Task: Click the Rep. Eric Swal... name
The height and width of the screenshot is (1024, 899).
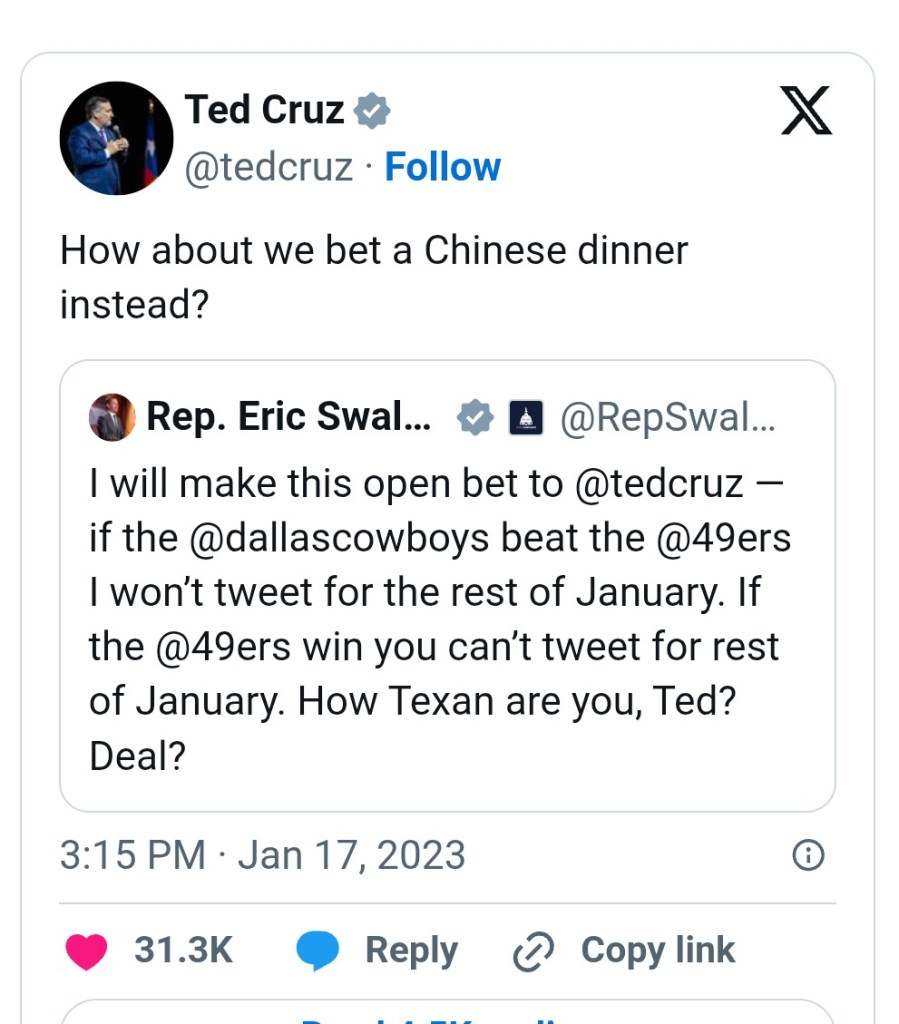Action: [x=289, y=418]
